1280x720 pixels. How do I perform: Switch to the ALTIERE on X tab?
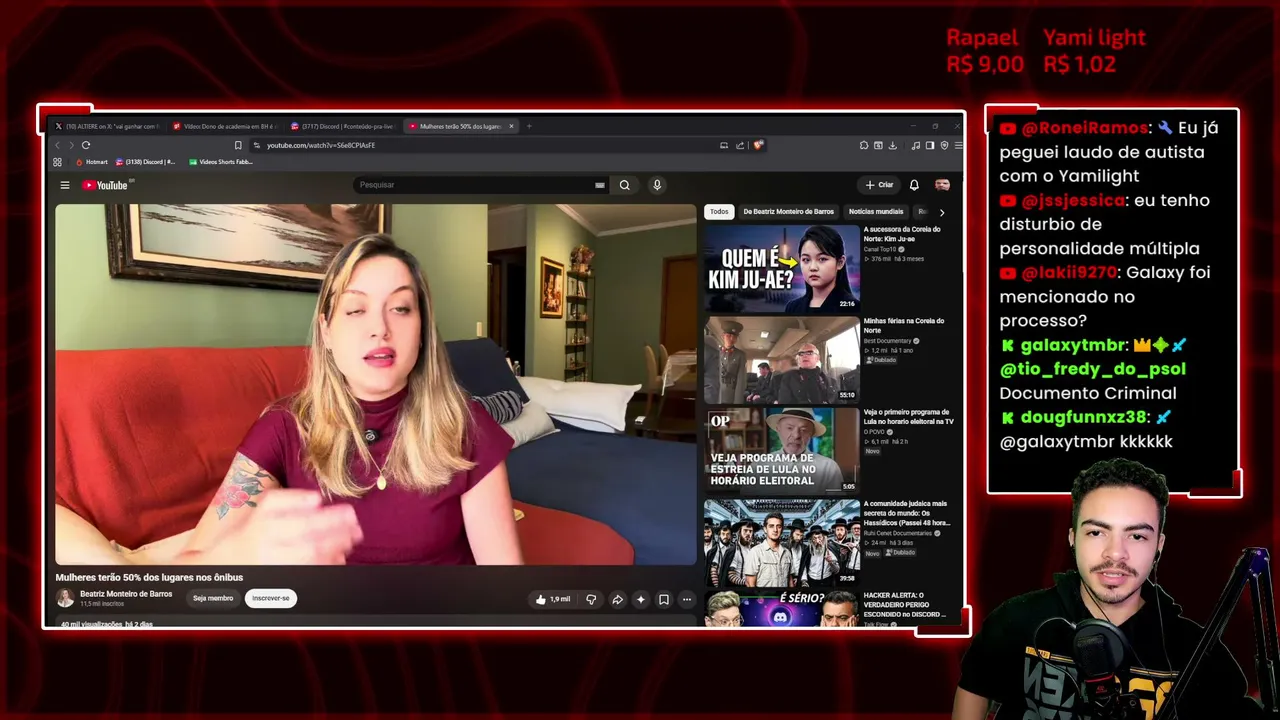(x=108, y=126)
